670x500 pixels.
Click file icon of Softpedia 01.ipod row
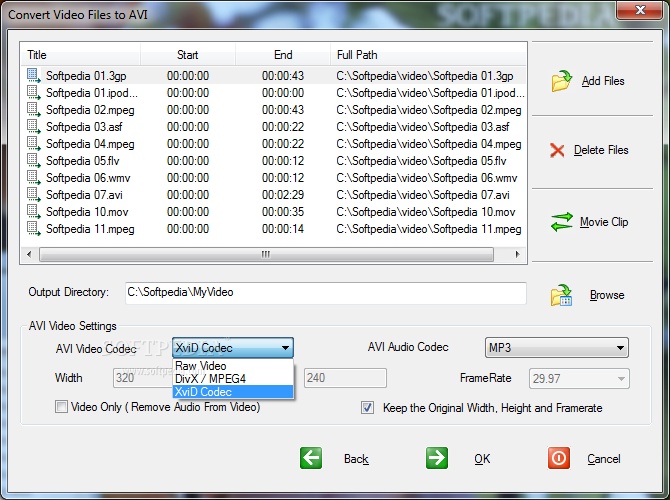pyautogui.click(x=34, y=93)
